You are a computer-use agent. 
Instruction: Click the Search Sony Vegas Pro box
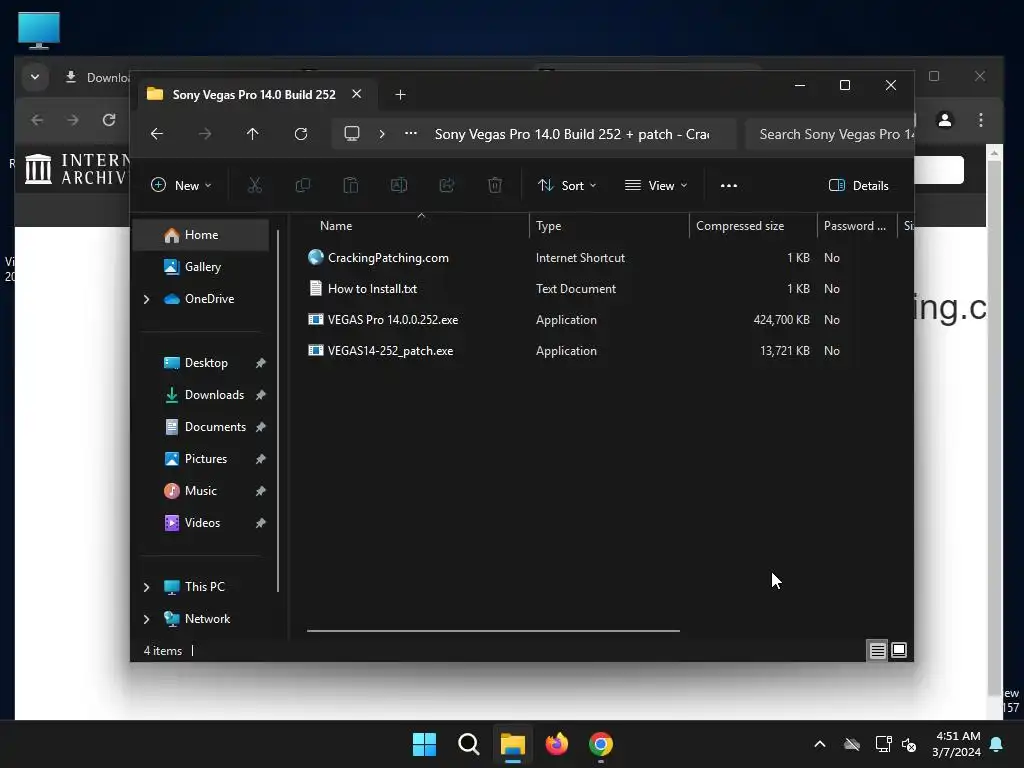point(829,134)
